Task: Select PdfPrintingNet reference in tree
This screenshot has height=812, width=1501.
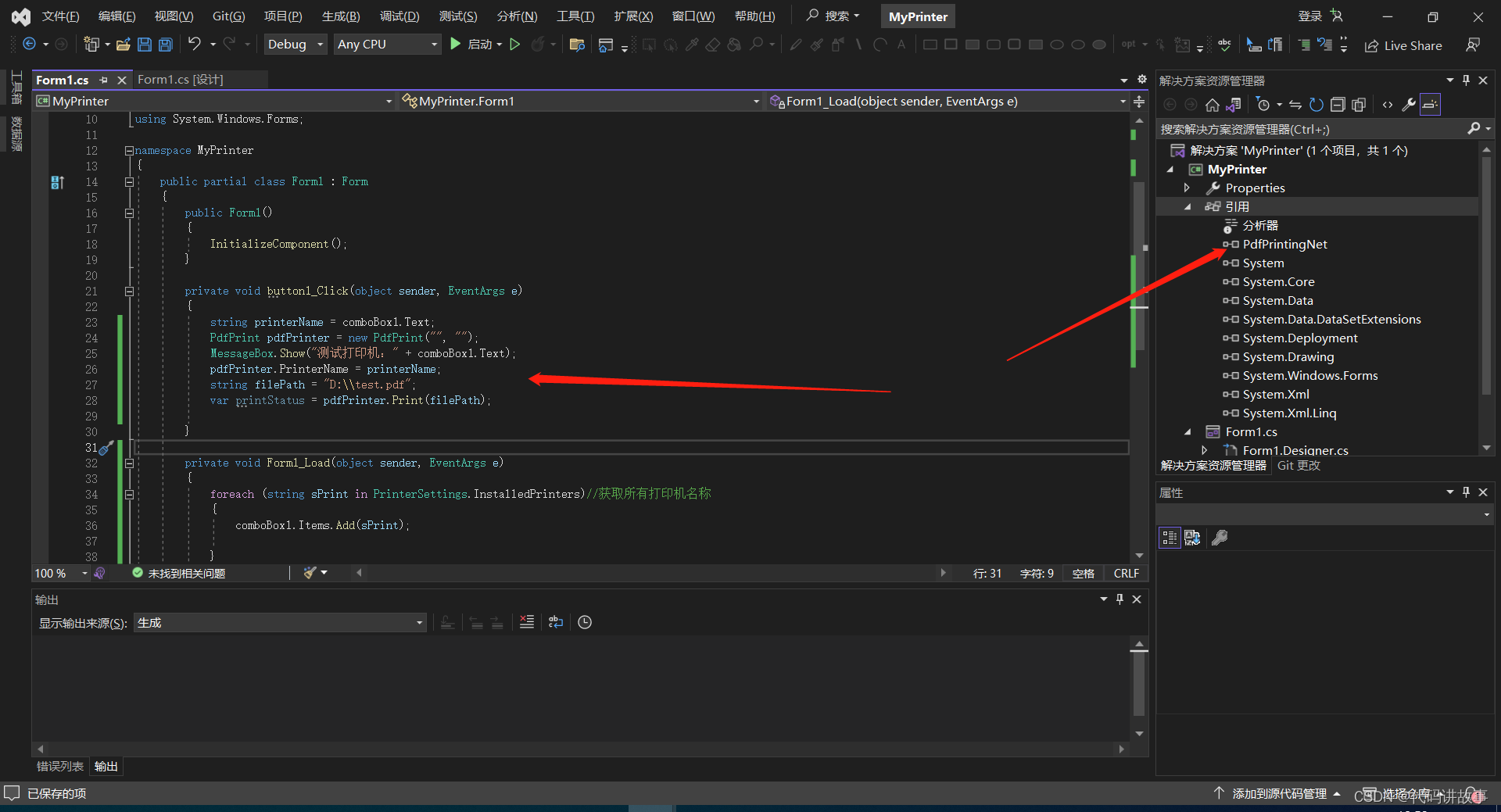Action: [x=1284, y=244]
